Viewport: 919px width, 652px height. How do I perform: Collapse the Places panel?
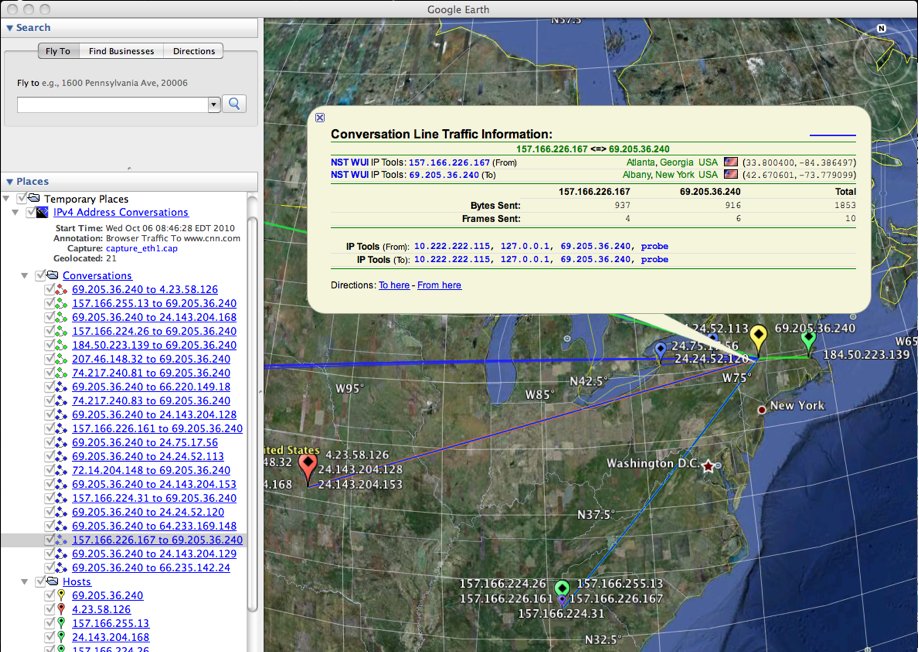click(x=9, y=182)
